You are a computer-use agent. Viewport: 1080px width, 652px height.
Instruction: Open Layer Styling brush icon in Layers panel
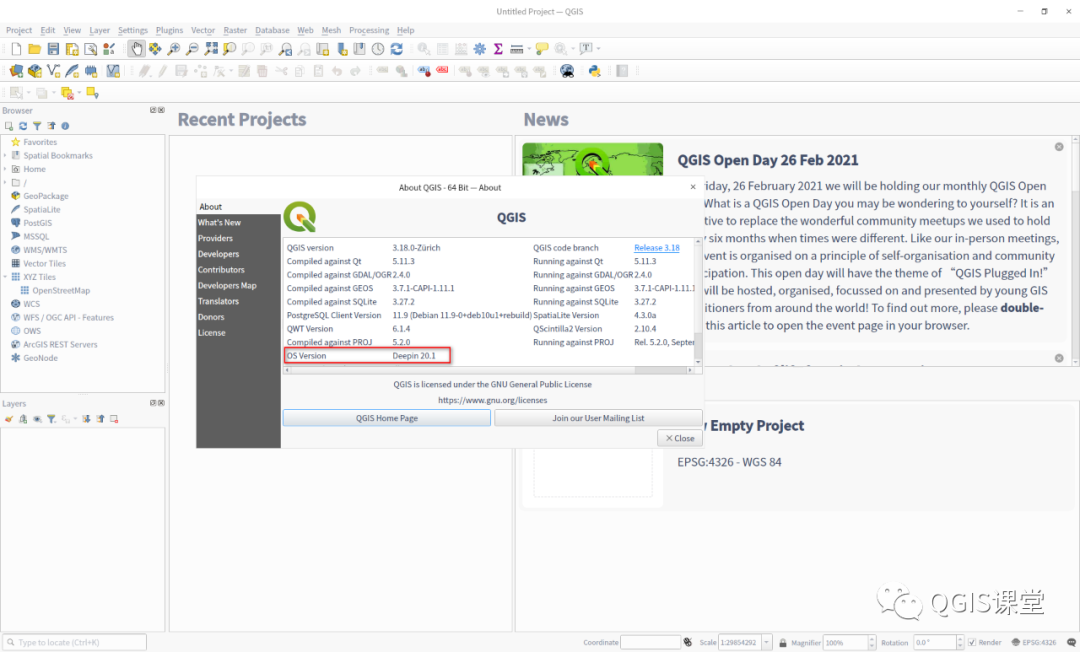pyautogui.click(x=9, y=419)
